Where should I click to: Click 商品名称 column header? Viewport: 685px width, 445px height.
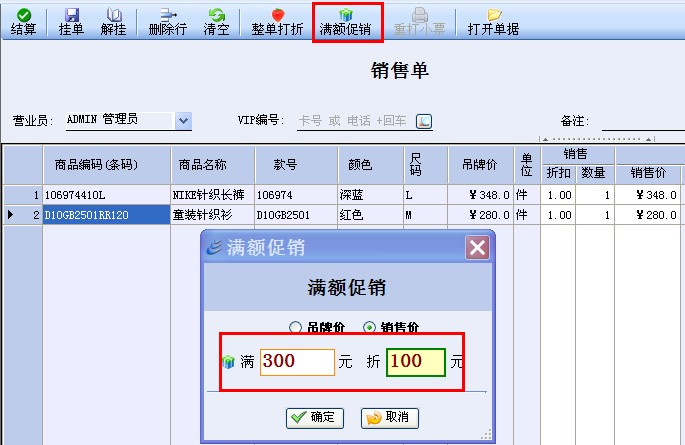pos(212,165)
